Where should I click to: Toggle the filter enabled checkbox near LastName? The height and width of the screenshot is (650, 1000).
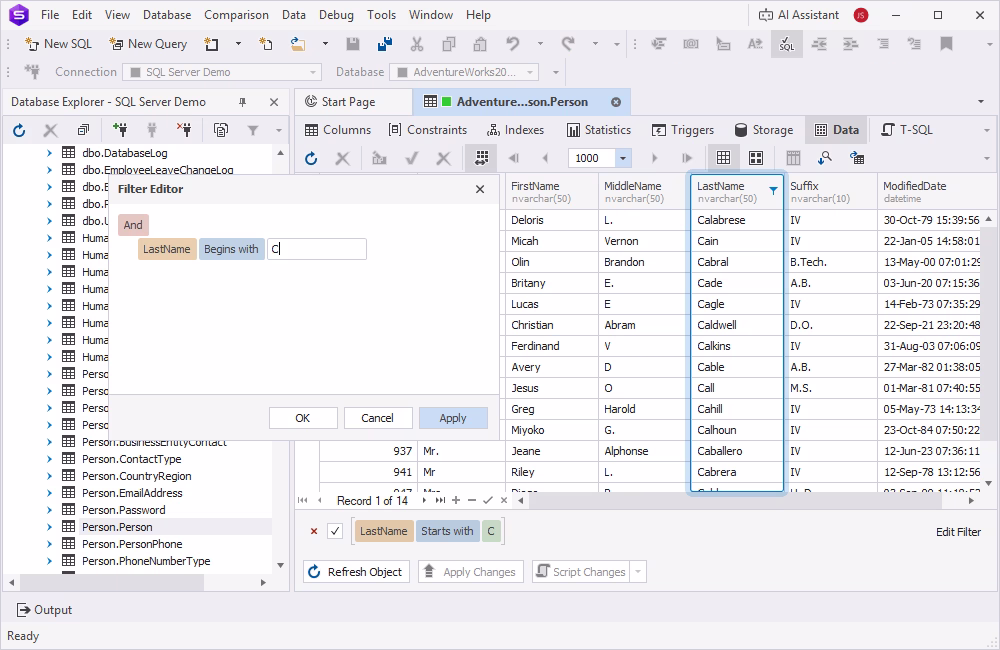tap(334, 531)
